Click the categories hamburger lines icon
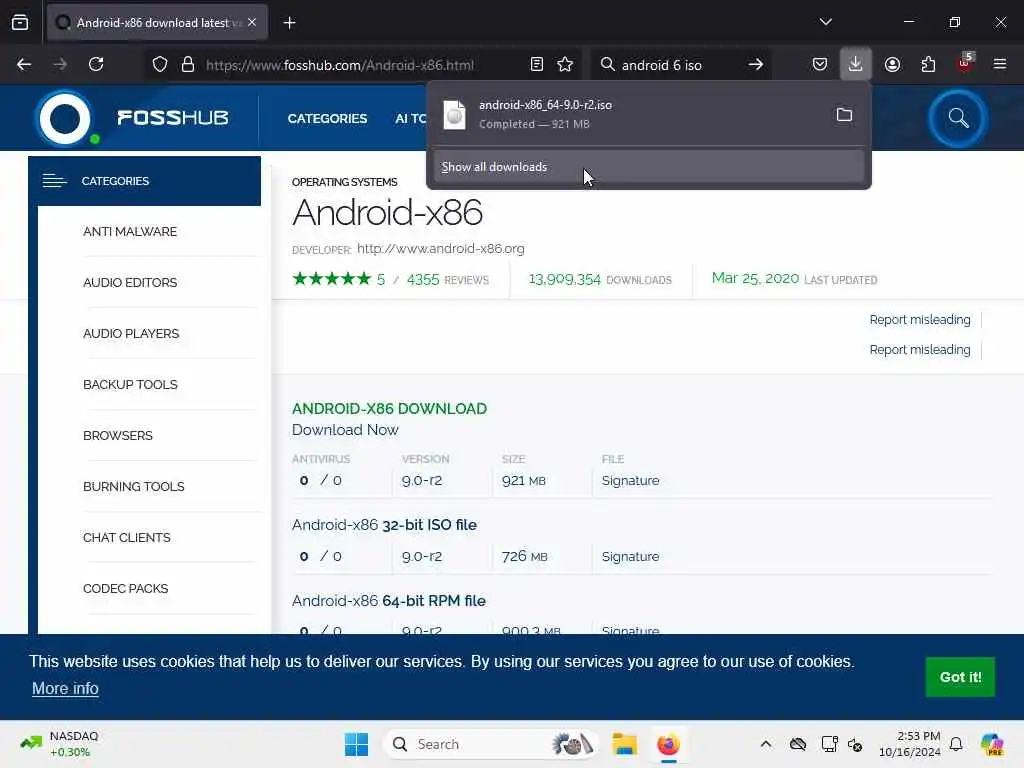Viewport: 1024px width, 768px height. point(54,181)
